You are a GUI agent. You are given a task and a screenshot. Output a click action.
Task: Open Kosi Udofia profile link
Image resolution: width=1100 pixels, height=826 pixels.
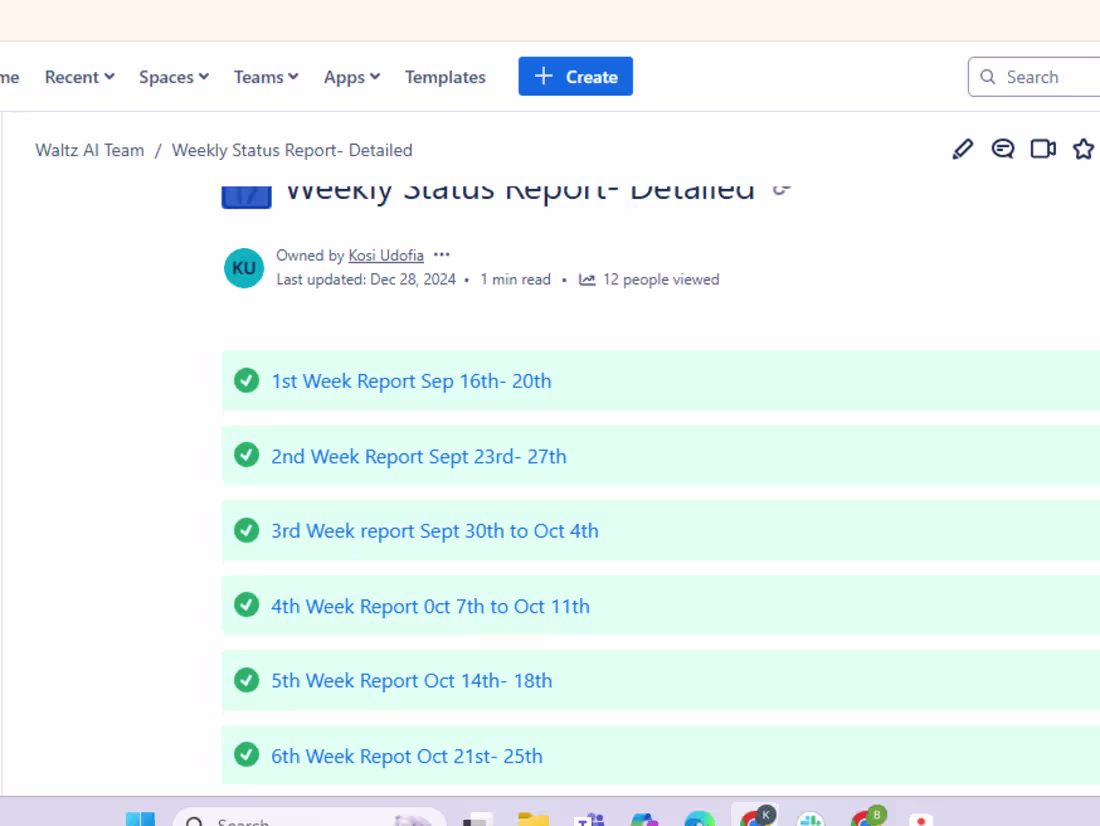point(386,255)
